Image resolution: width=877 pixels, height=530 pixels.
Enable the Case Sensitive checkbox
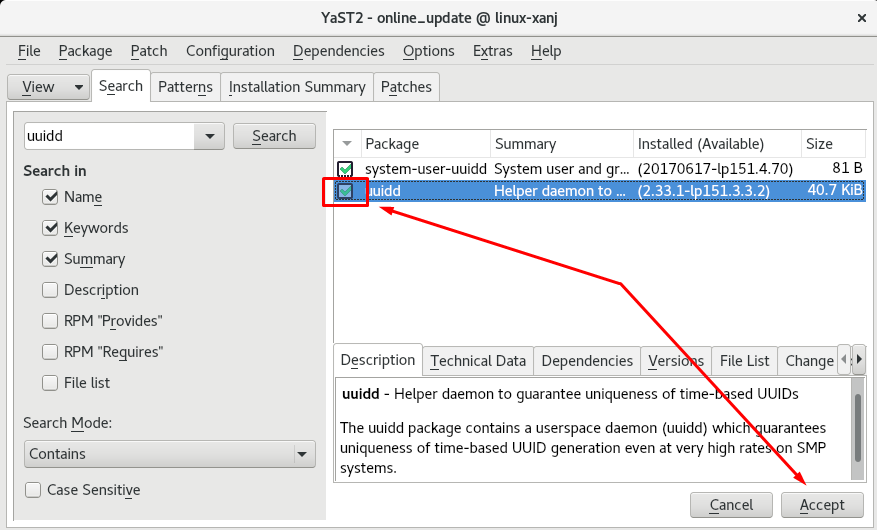tap(33, 490)
